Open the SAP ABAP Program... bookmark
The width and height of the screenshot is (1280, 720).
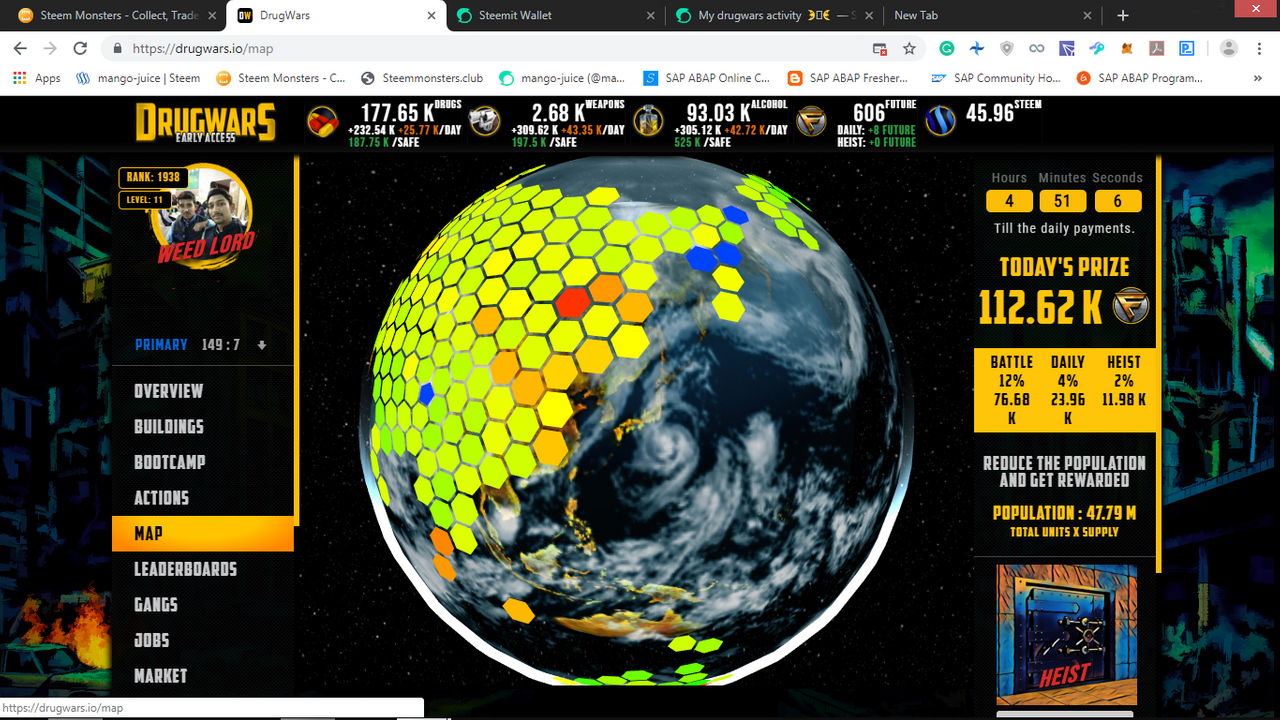1140,78
